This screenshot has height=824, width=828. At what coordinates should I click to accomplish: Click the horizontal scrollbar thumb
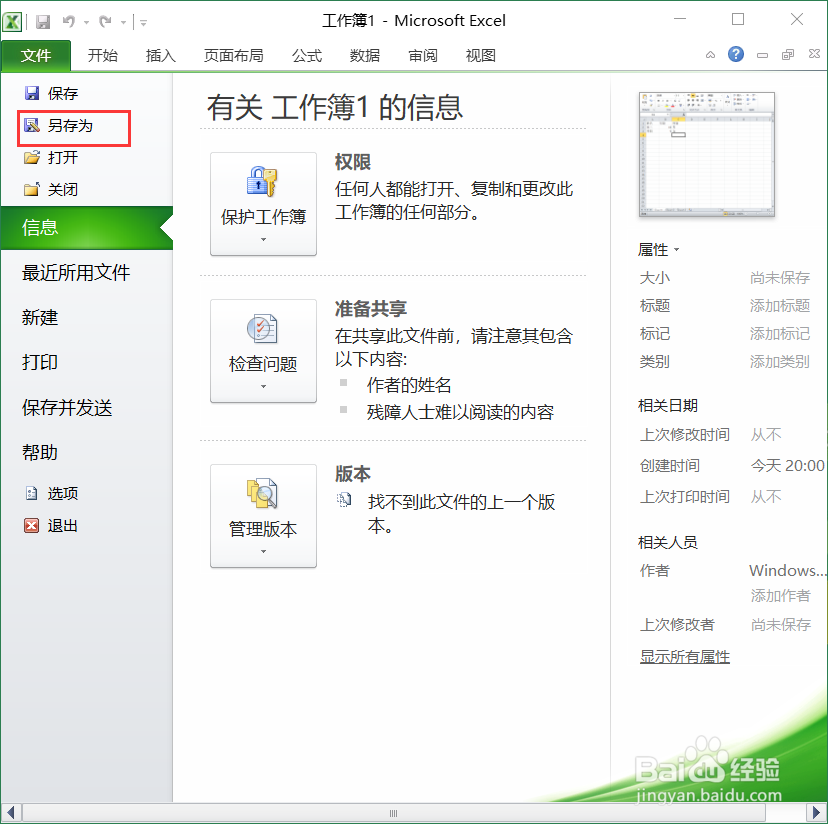(x=393, y=813)
